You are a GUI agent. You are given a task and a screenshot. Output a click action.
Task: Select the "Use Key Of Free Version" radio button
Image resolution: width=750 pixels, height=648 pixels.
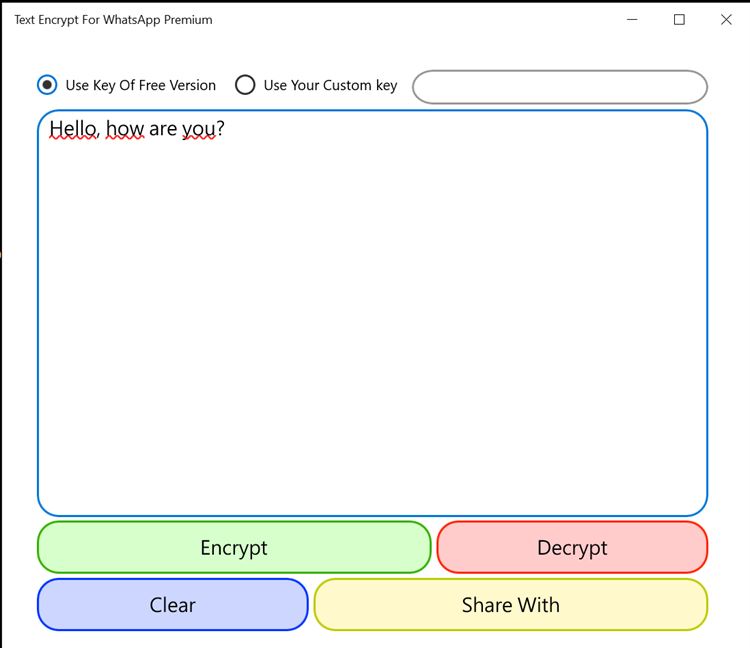pos(47,85)
